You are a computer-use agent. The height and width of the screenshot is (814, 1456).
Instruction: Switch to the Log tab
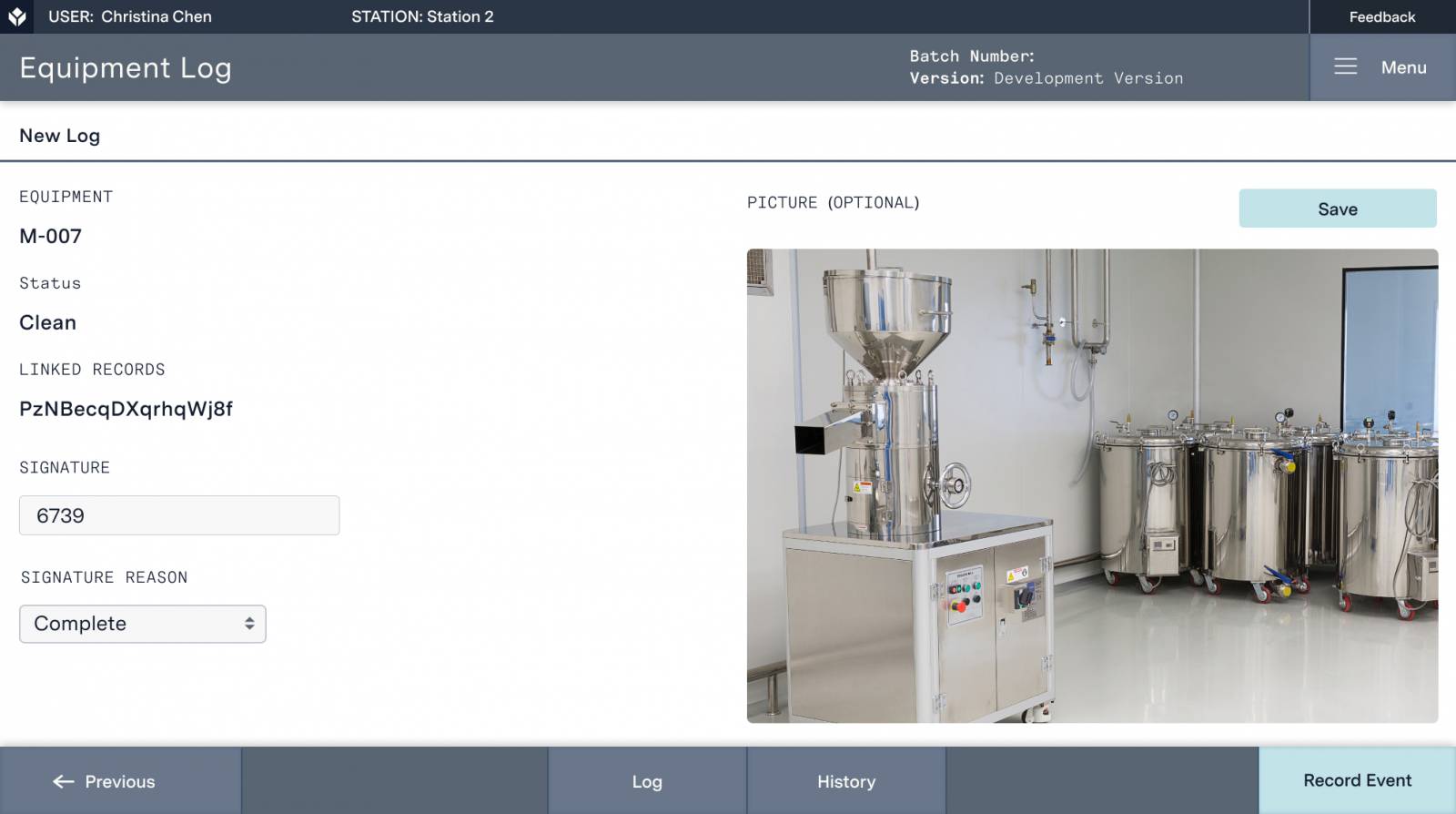[647, 781]
